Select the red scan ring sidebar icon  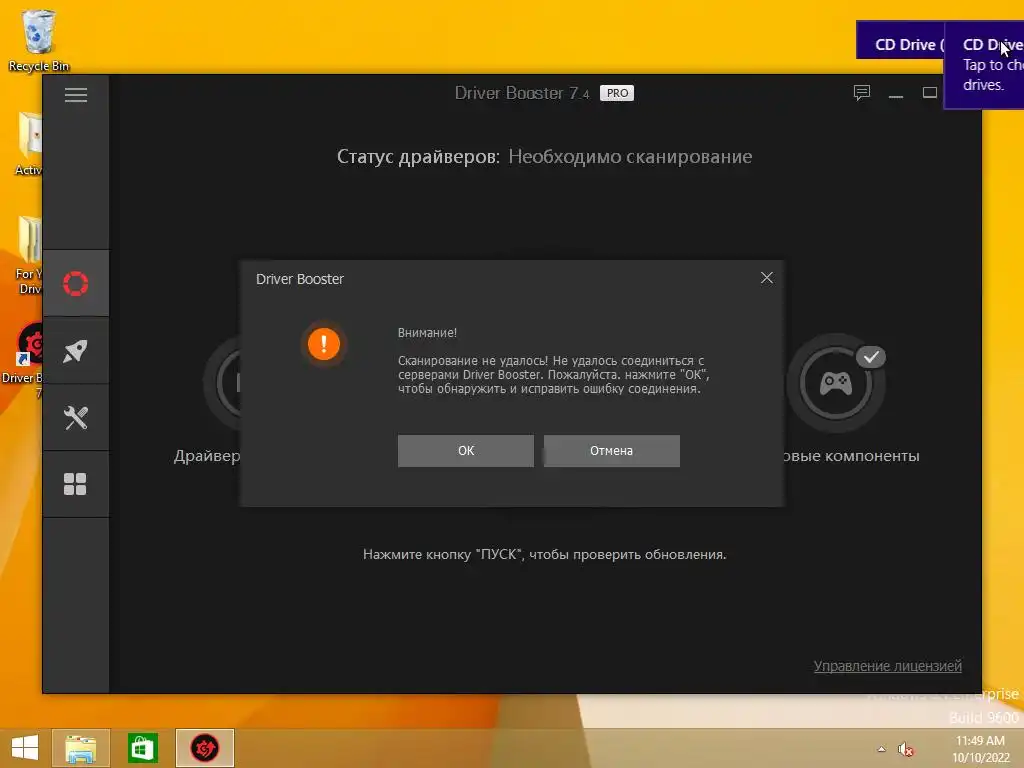pyautogui.click(x=76, y=283)
